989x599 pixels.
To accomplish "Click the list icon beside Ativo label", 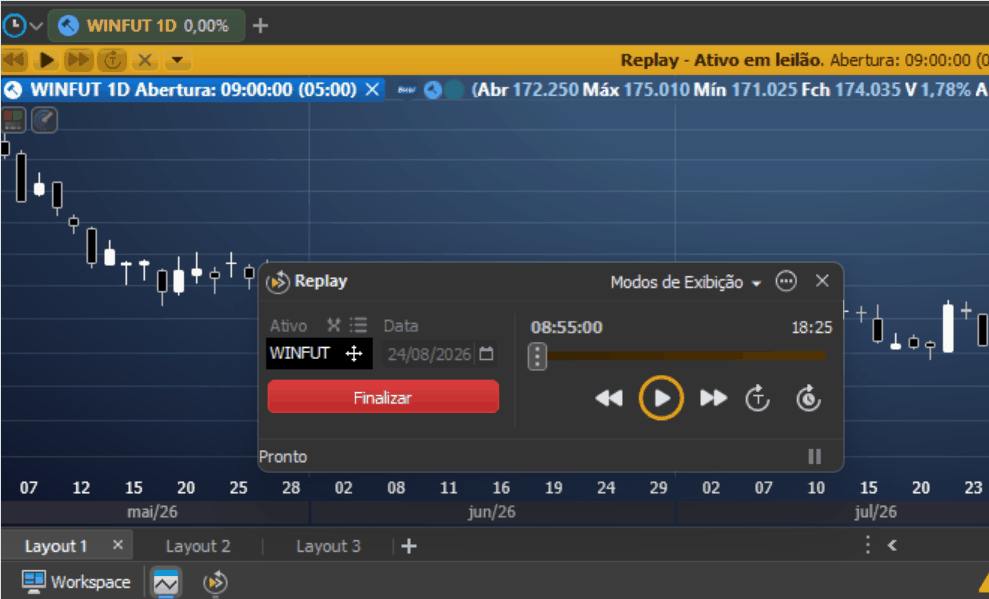I will [x=358, y=325].
